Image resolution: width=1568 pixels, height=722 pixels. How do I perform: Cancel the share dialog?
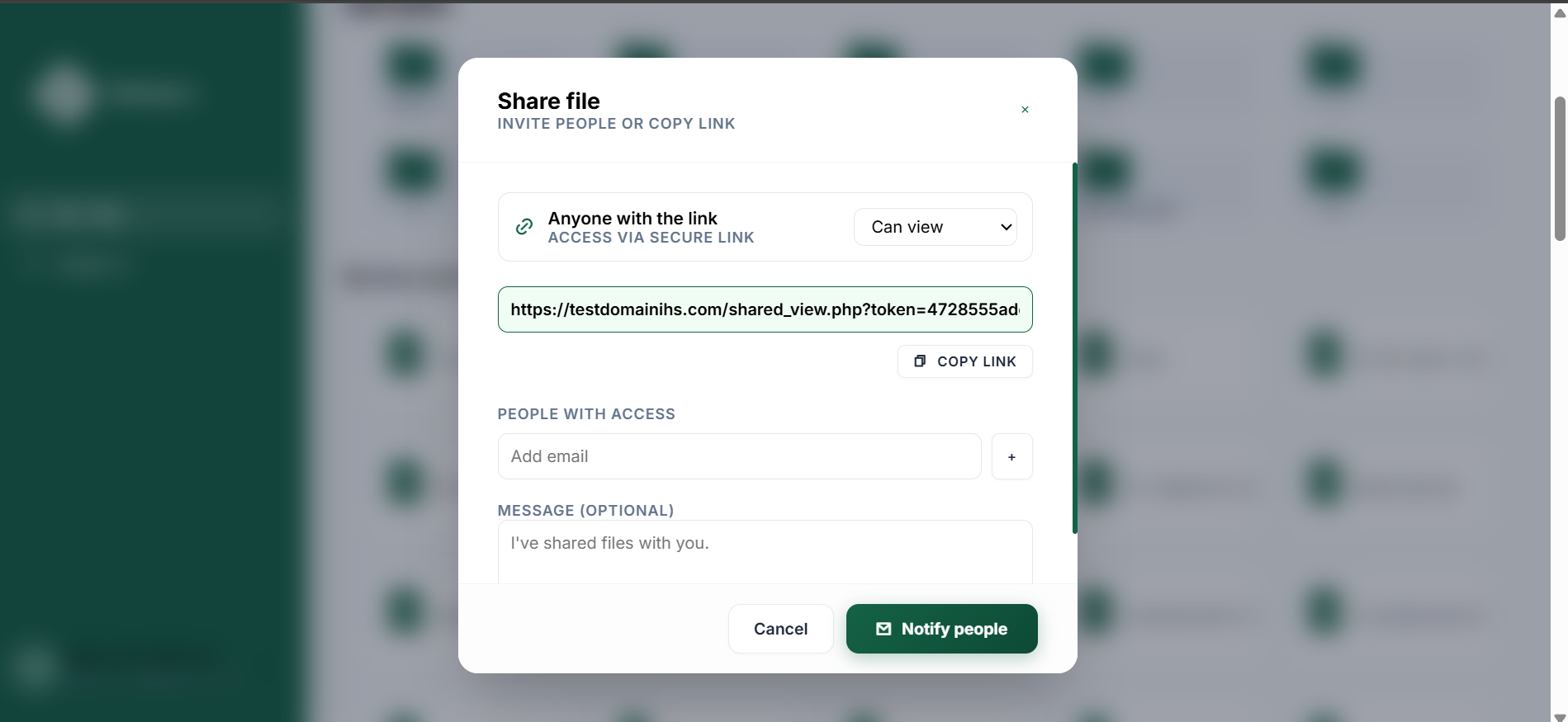tap(780, 629)
